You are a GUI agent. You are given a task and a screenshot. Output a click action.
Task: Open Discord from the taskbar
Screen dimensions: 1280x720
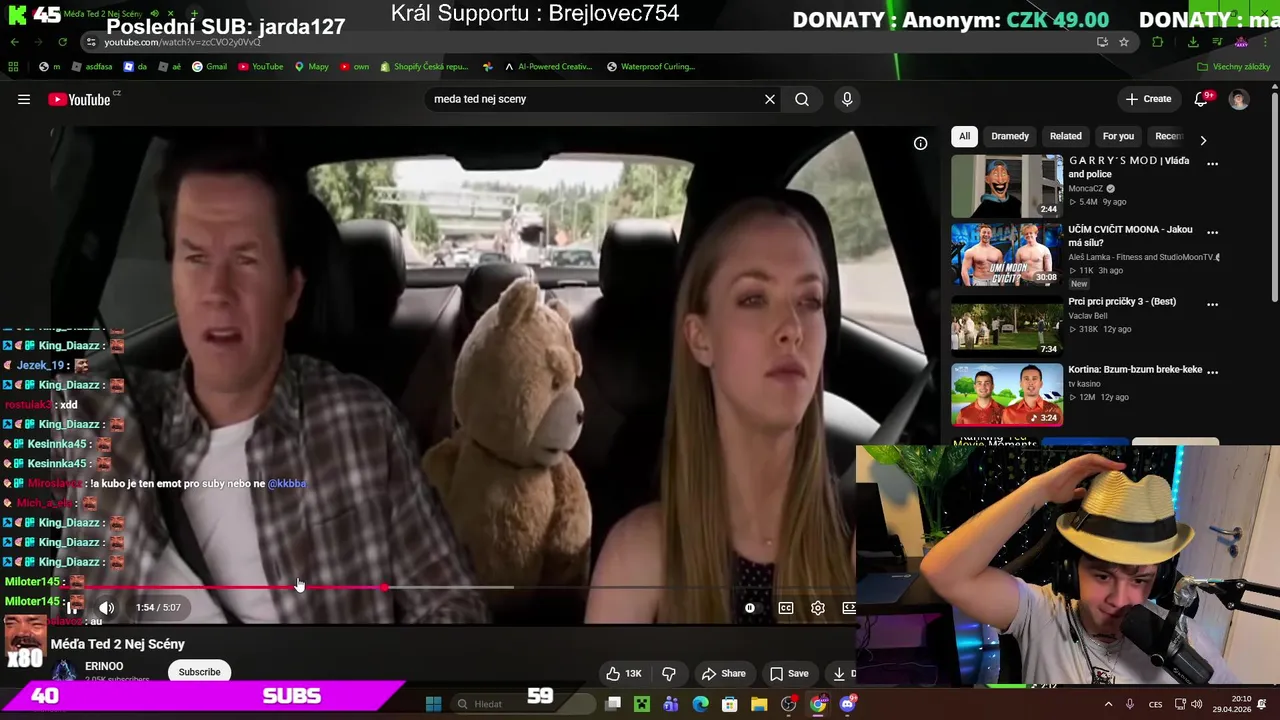click(x=848, y=704)
